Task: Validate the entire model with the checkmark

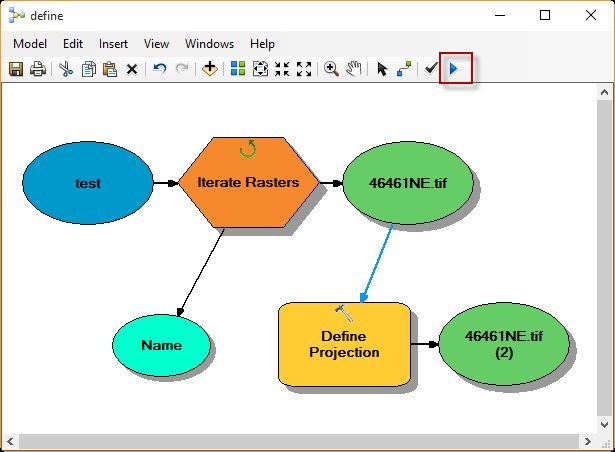Action: pyautogui.click(x=431, y=69)
